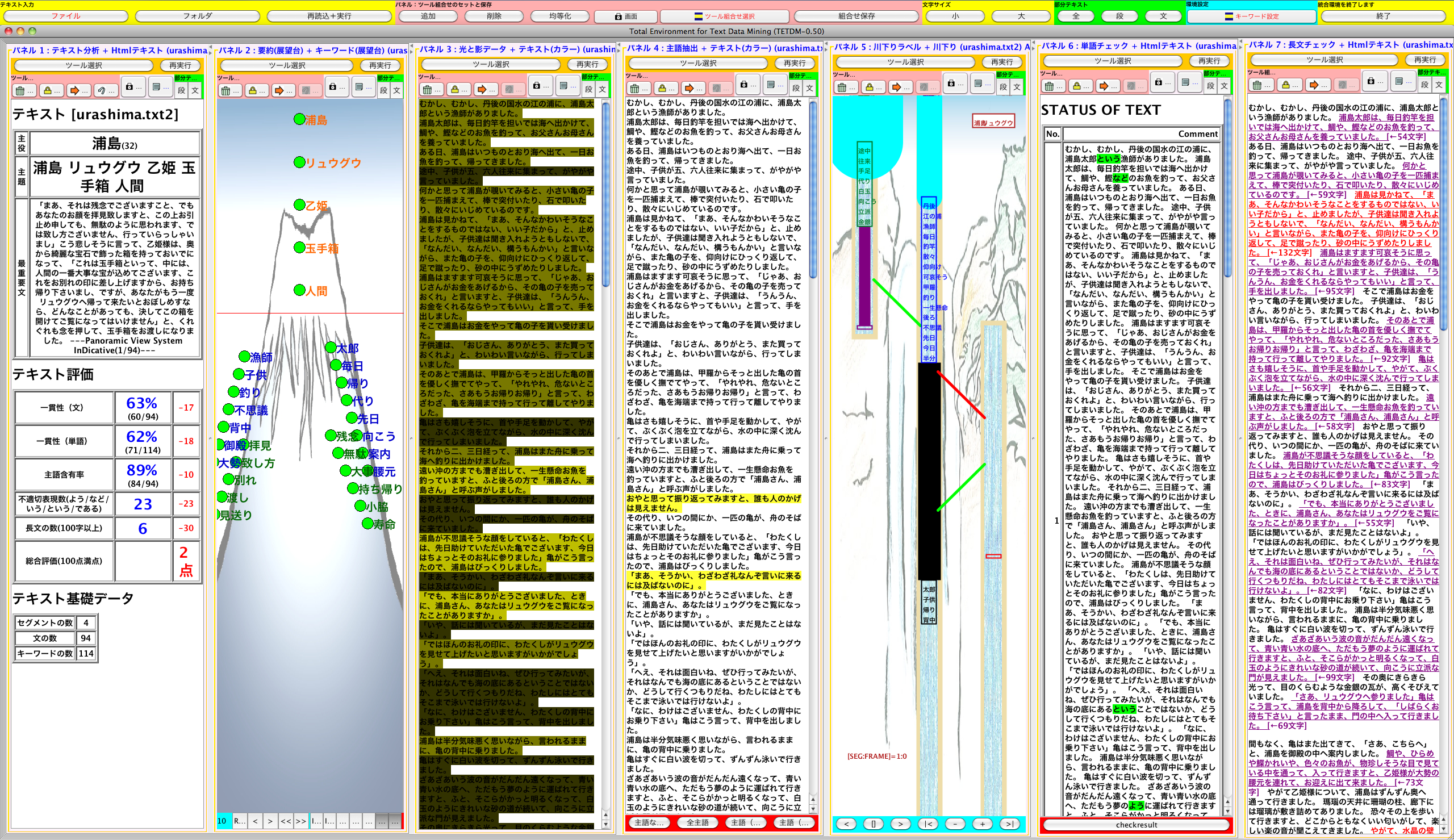
Task: Open the ファイル text input button
Action: point(66,16)
